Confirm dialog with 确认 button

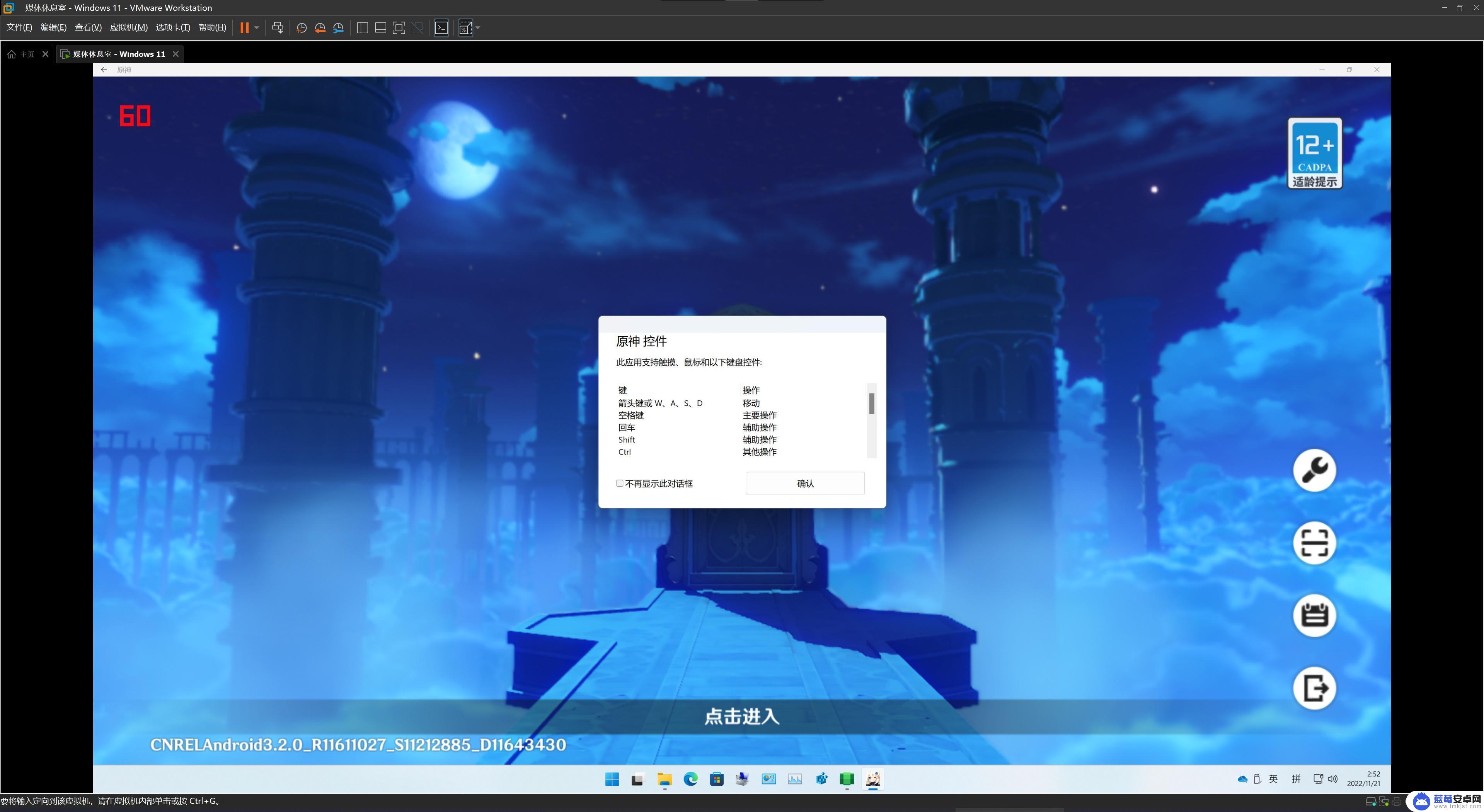(x=805, y=483)
